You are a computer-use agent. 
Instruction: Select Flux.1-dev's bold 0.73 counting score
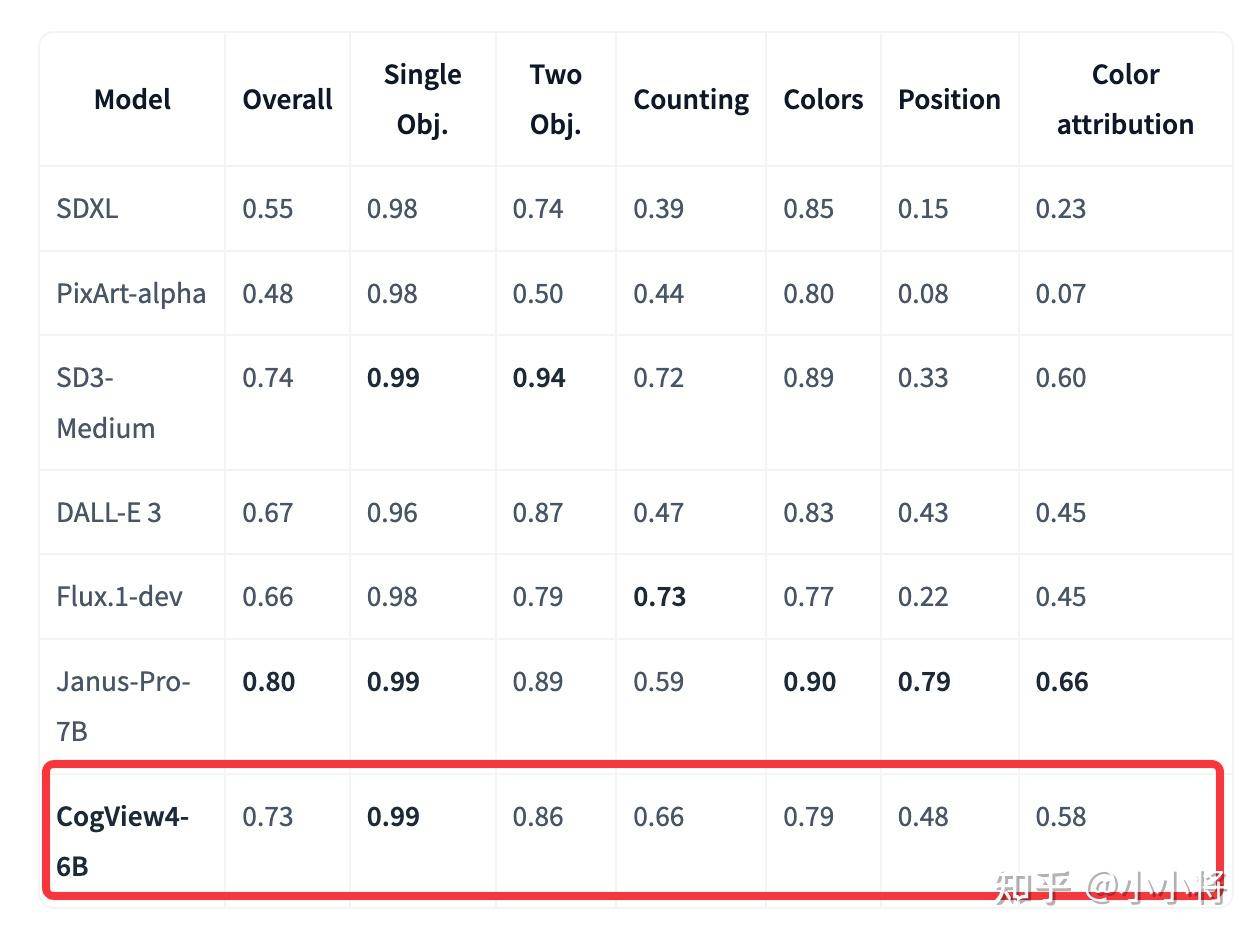(x=659, y=596)
